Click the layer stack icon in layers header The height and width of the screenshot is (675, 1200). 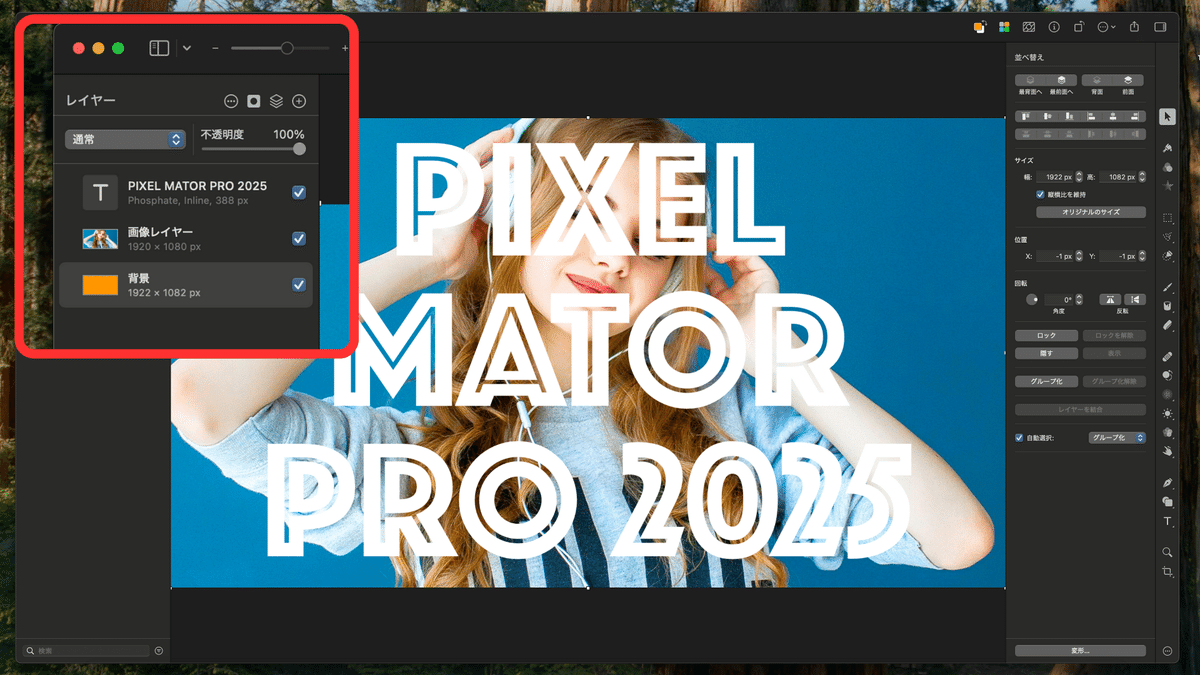(x=276, y=101)
